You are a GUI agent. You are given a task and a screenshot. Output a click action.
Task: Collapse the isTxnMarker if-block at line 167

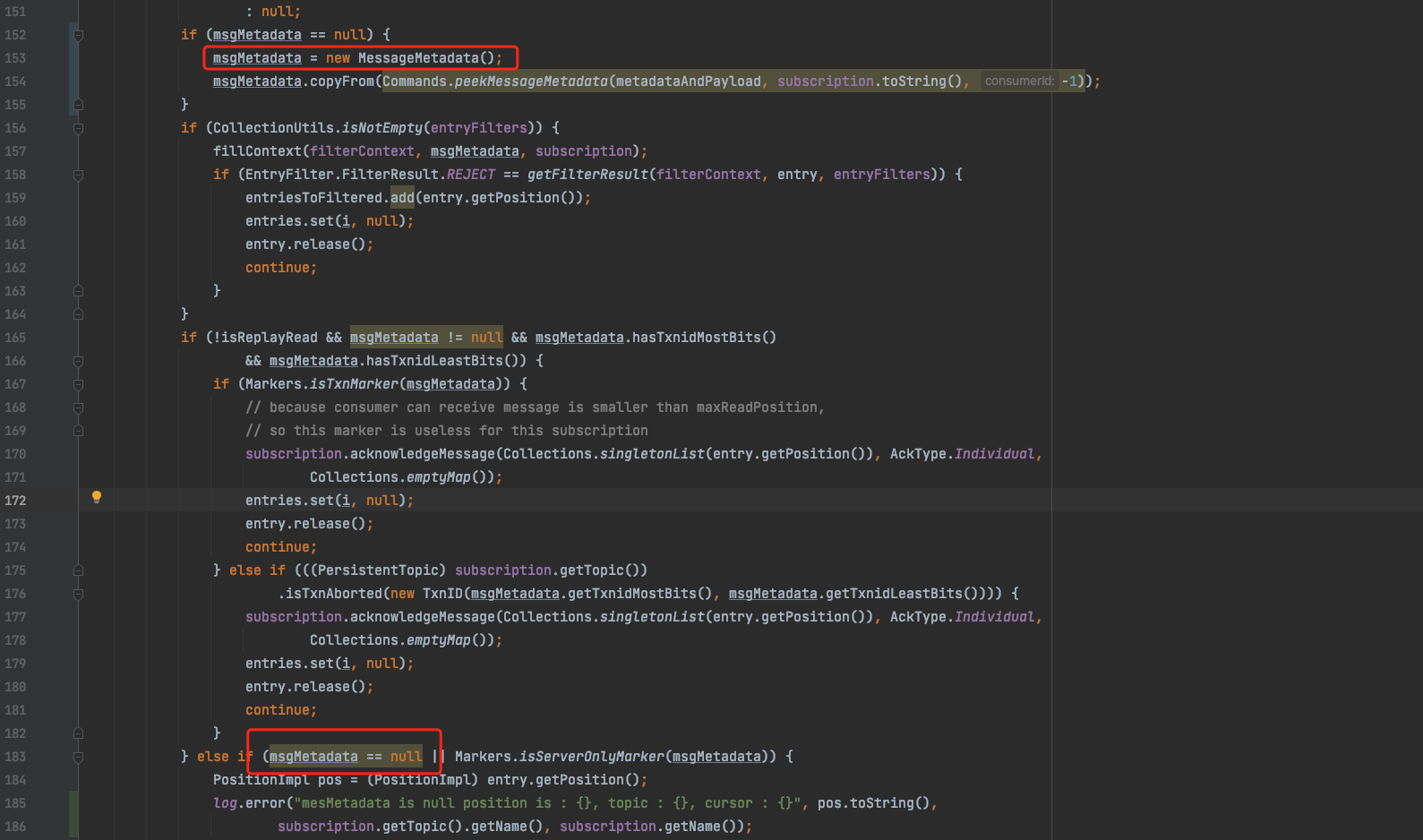pos(78,384)
